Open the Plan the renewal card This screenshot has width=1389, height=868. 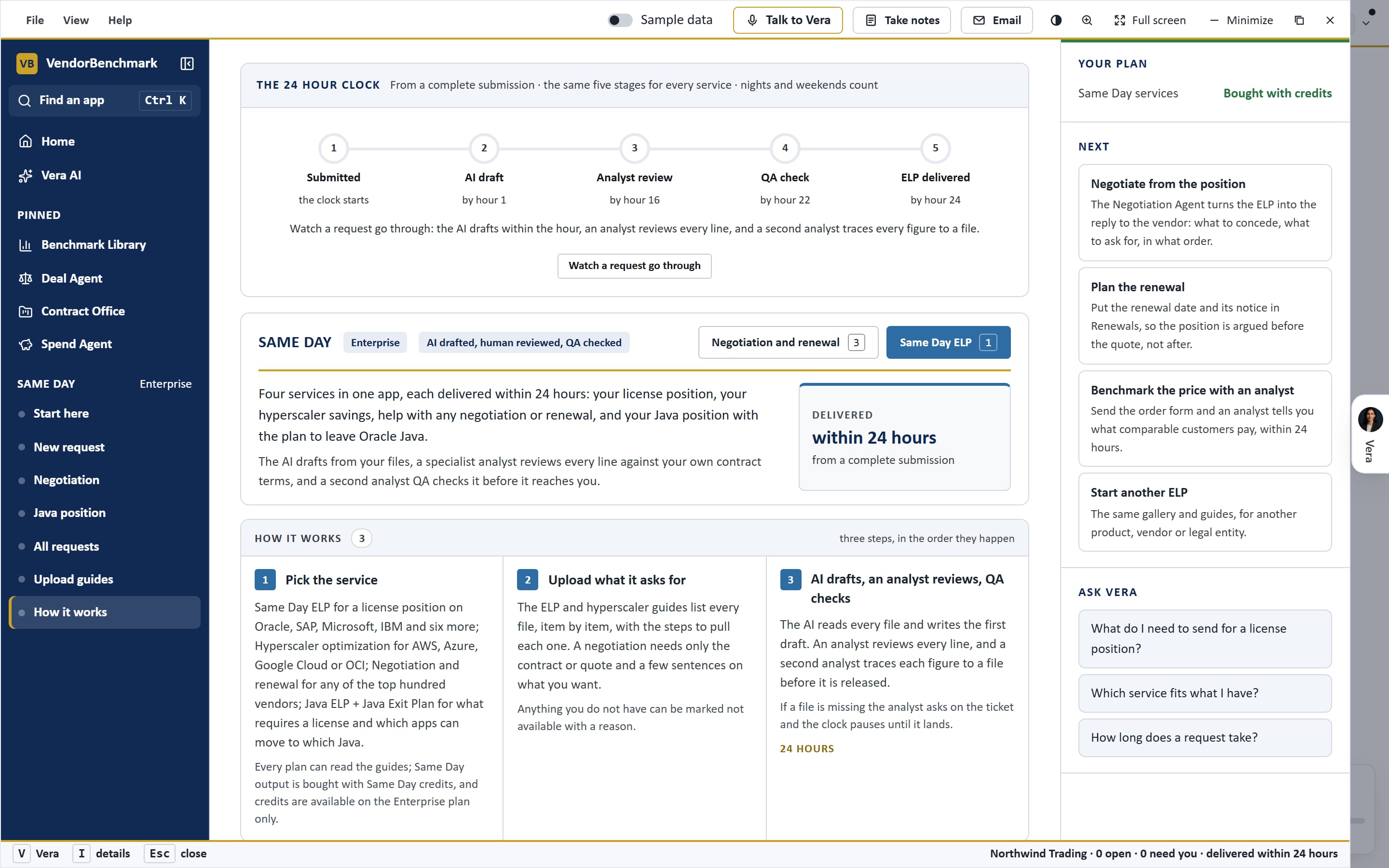(x=1204, y=316)
